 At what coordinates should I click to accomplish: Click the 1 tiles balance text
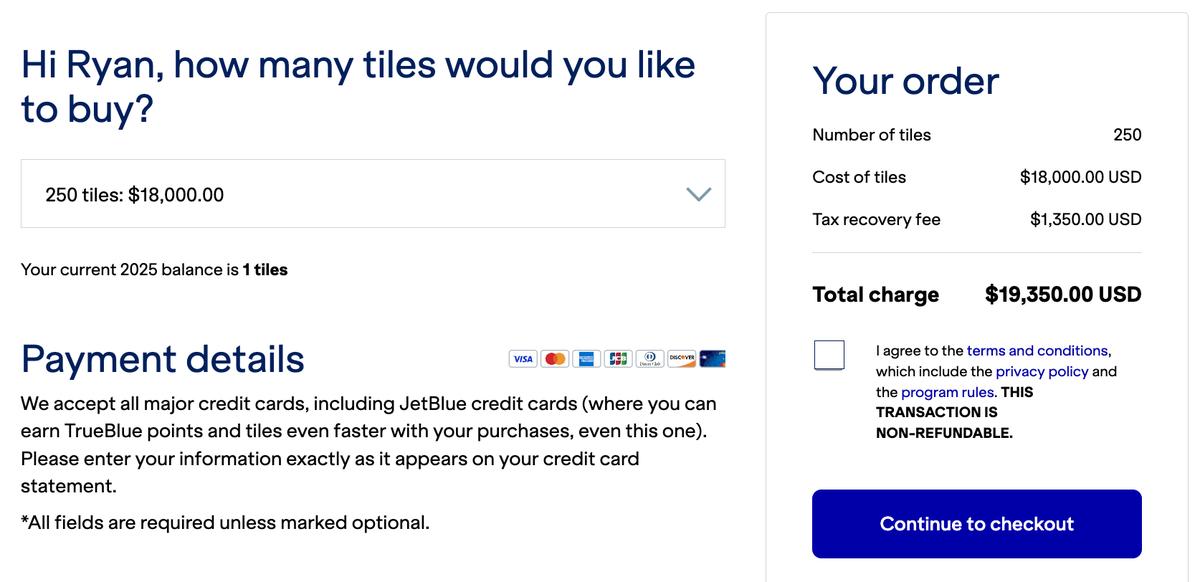[263, 269]
